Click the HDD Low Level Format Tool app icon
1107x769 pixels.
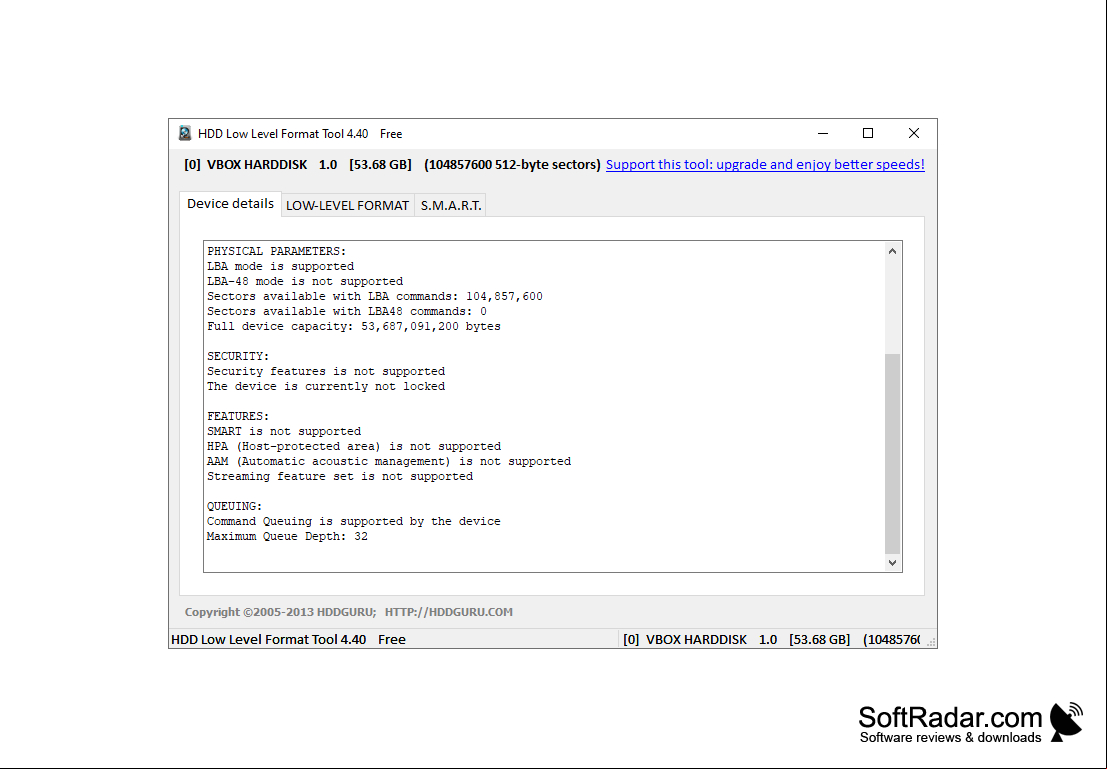click(185, 133)
